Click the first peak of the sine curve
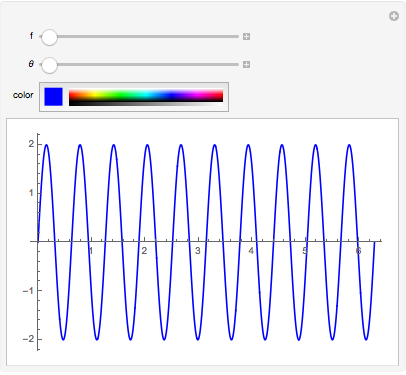Screen dimensions: 406x375 click(x=46, y=145)
